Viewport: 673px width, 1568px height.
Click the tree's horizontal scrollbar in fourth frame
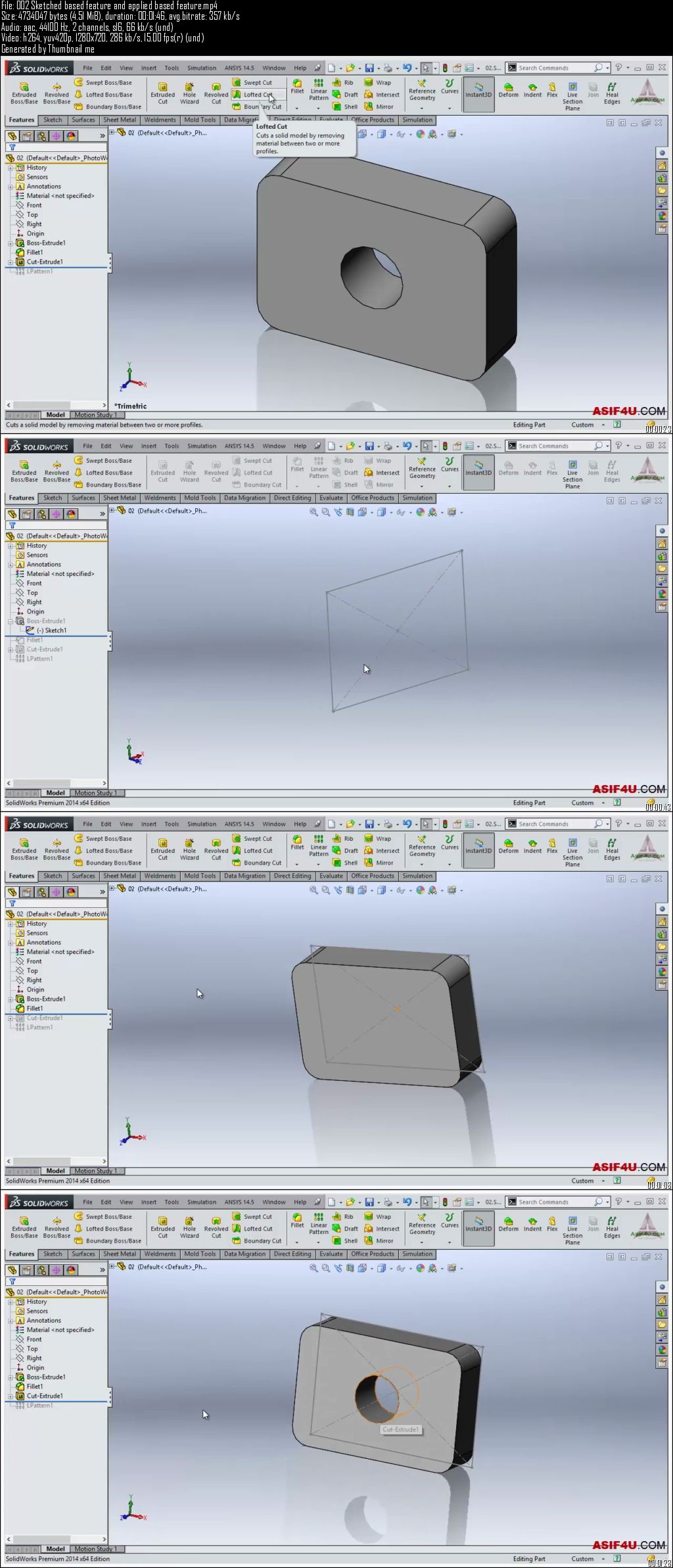56,1539
